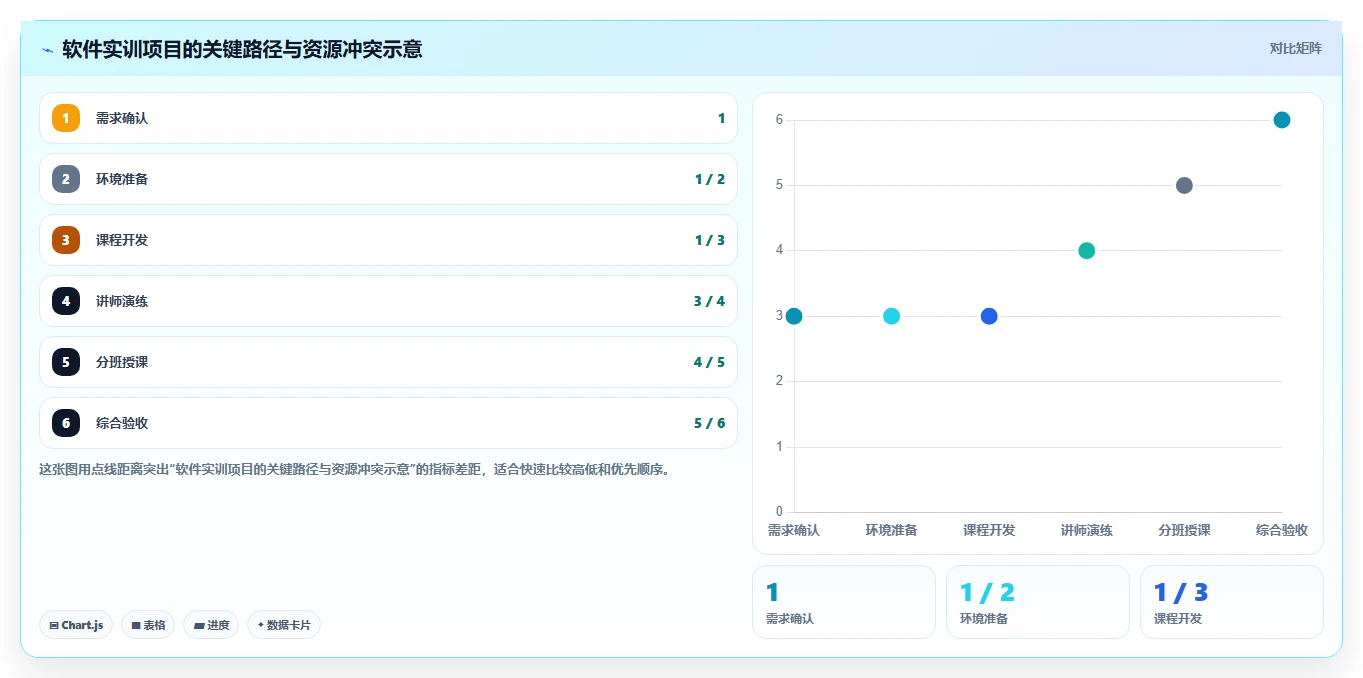Click the orange number 1 badge
Image resolution: width=1363 pixels, height=678 pixels.
pyautogui.click(x=66, y=118)
